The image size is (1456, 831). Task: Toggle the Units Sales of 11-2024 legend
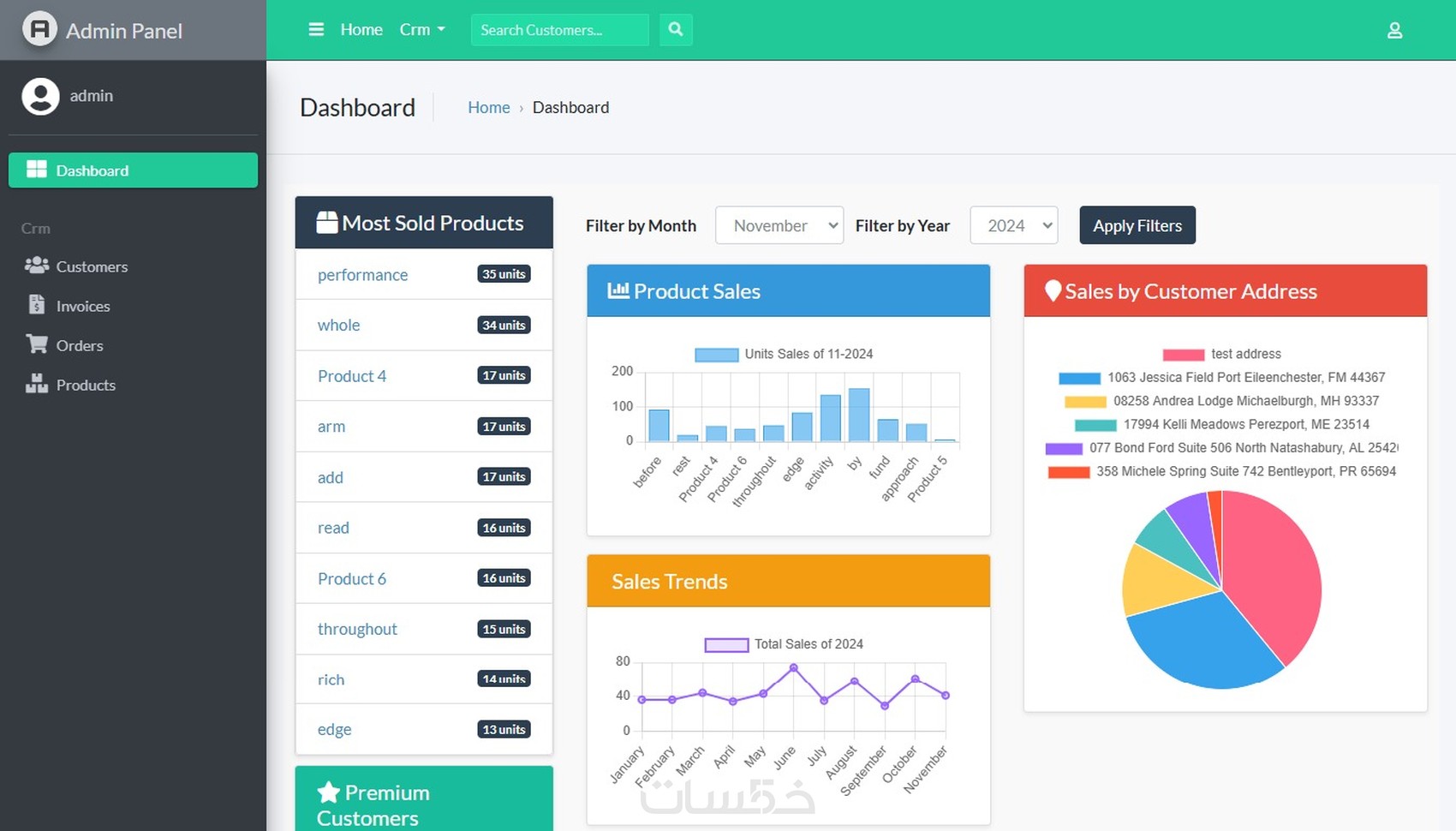(783, 355)
